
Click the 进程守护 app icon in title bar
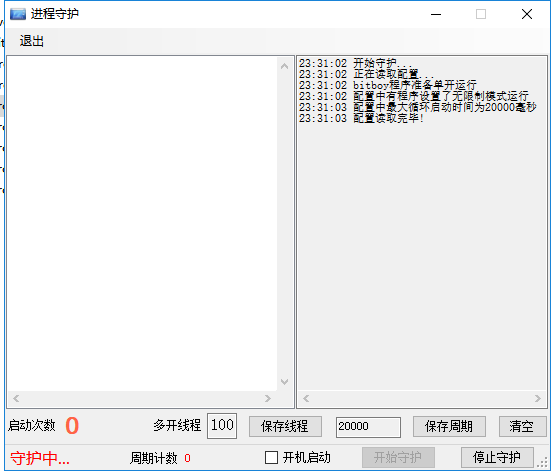(18, 14)
